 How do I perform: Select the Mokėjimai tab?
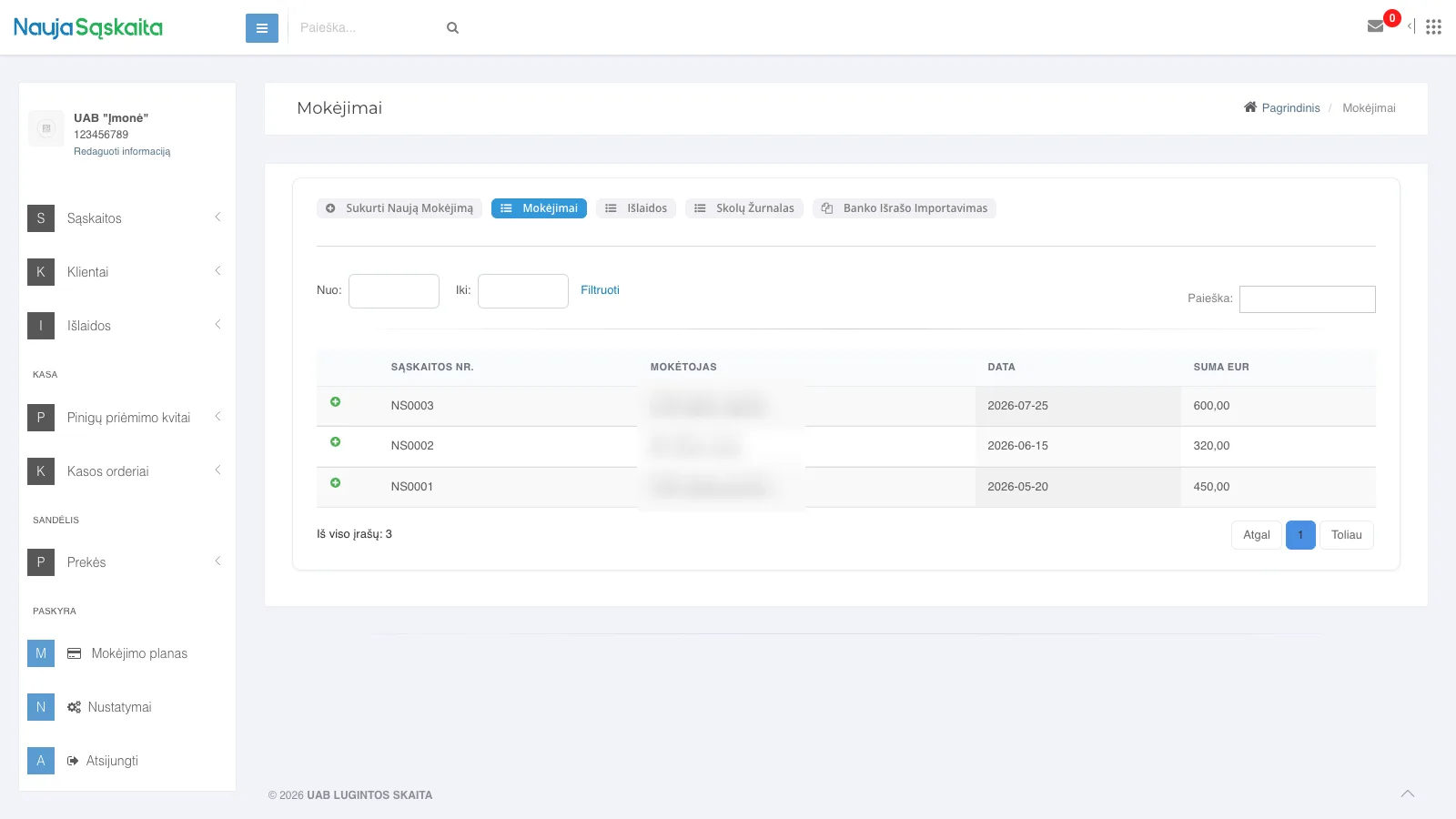pos(539,208)
